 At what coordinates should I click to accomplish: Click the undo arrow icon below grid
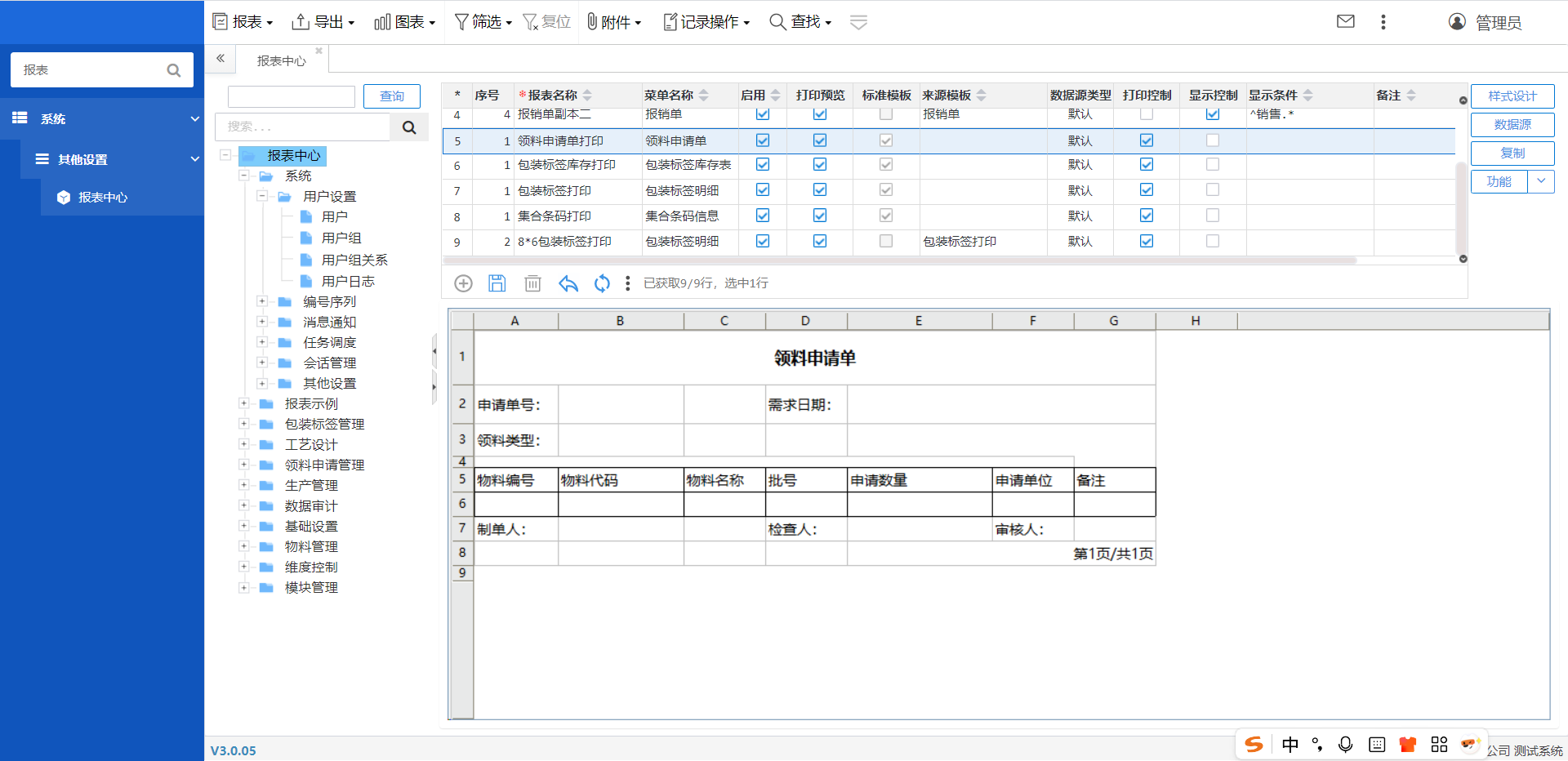tap(568, 283)
